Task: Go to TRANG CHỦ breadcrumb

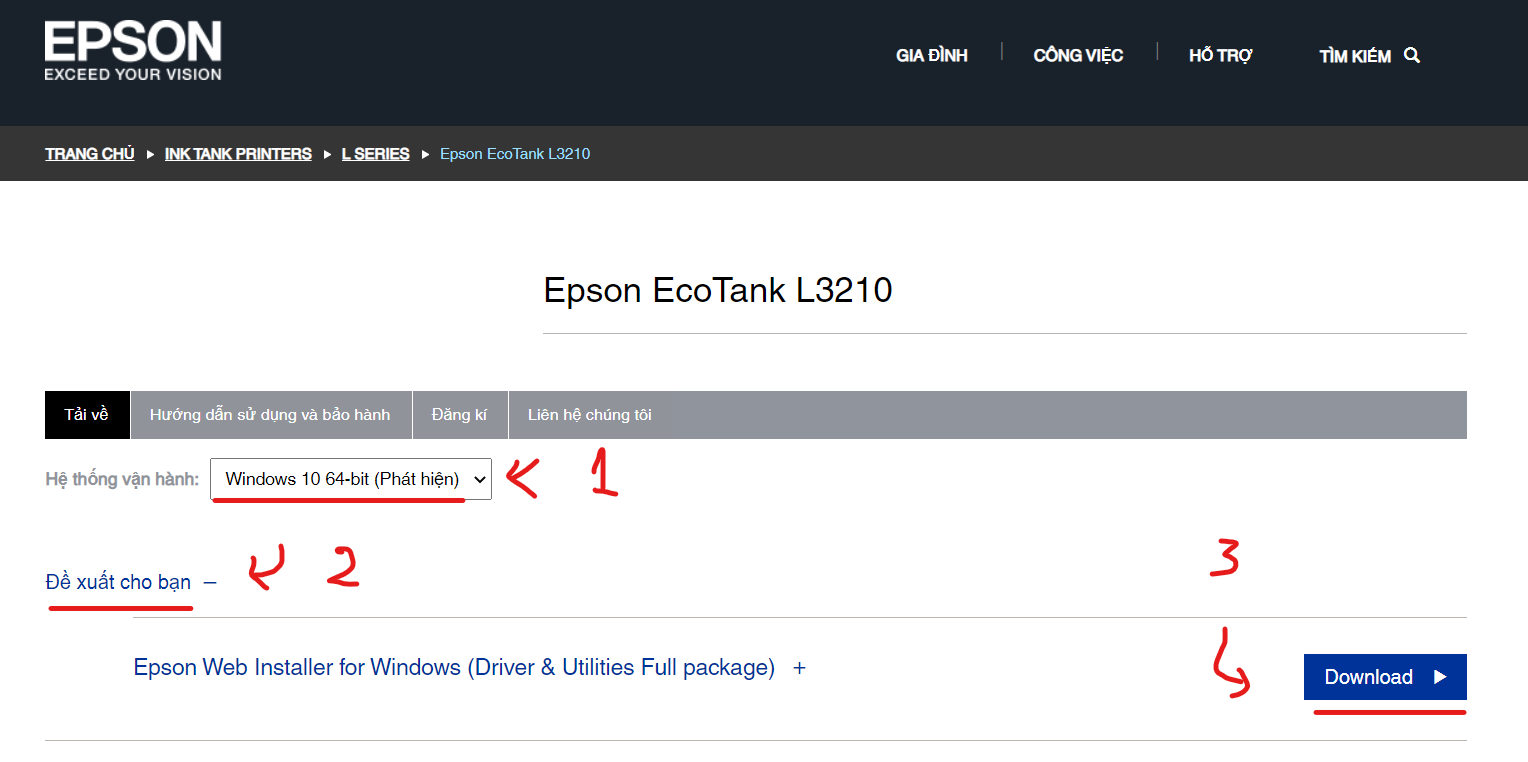Action: (90, 154)
